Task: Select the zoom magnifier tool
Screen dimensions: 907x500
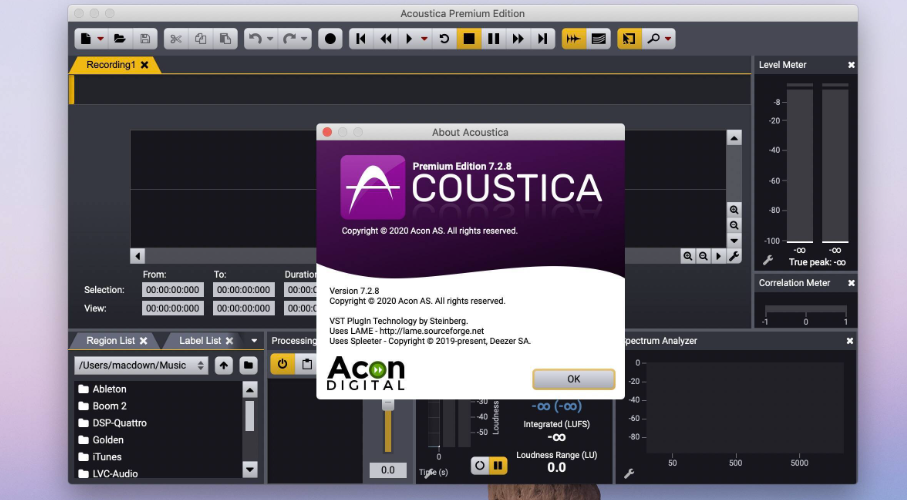Action: click(x=653, y=39)
